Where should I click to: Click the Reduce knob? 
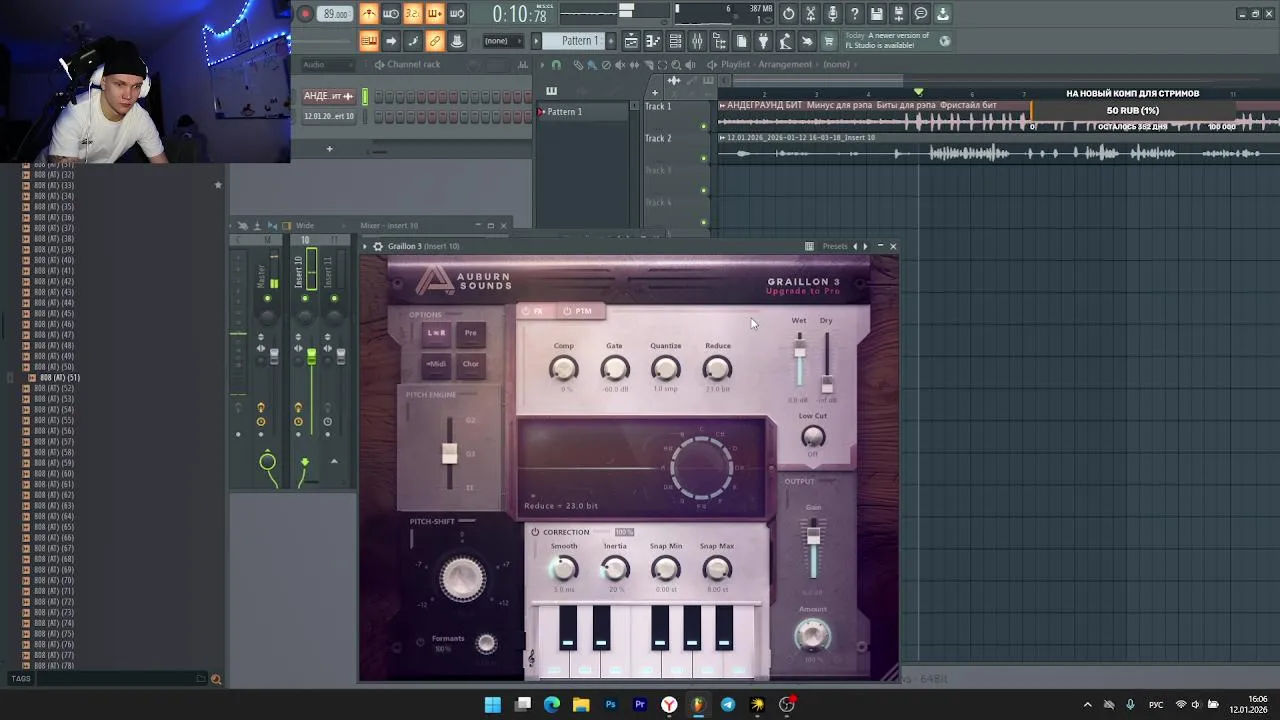717,369
